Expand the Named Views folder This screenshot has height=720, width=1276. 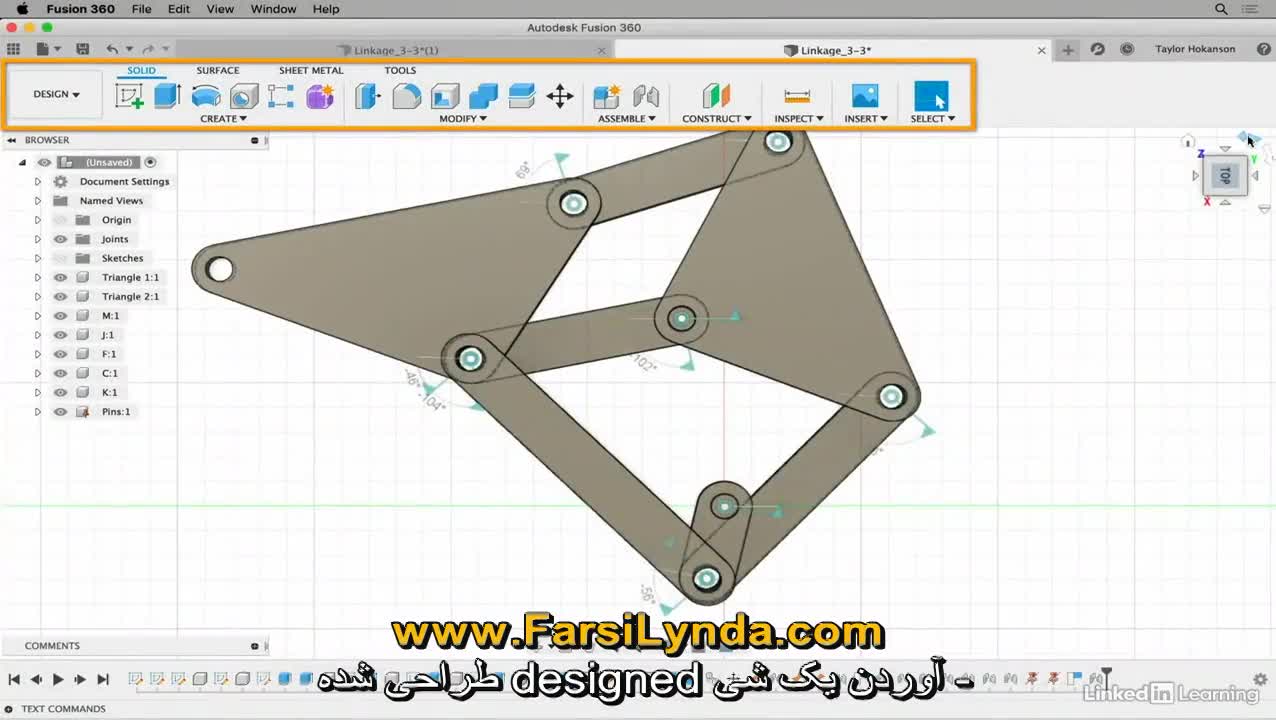(x=38, y=201)
